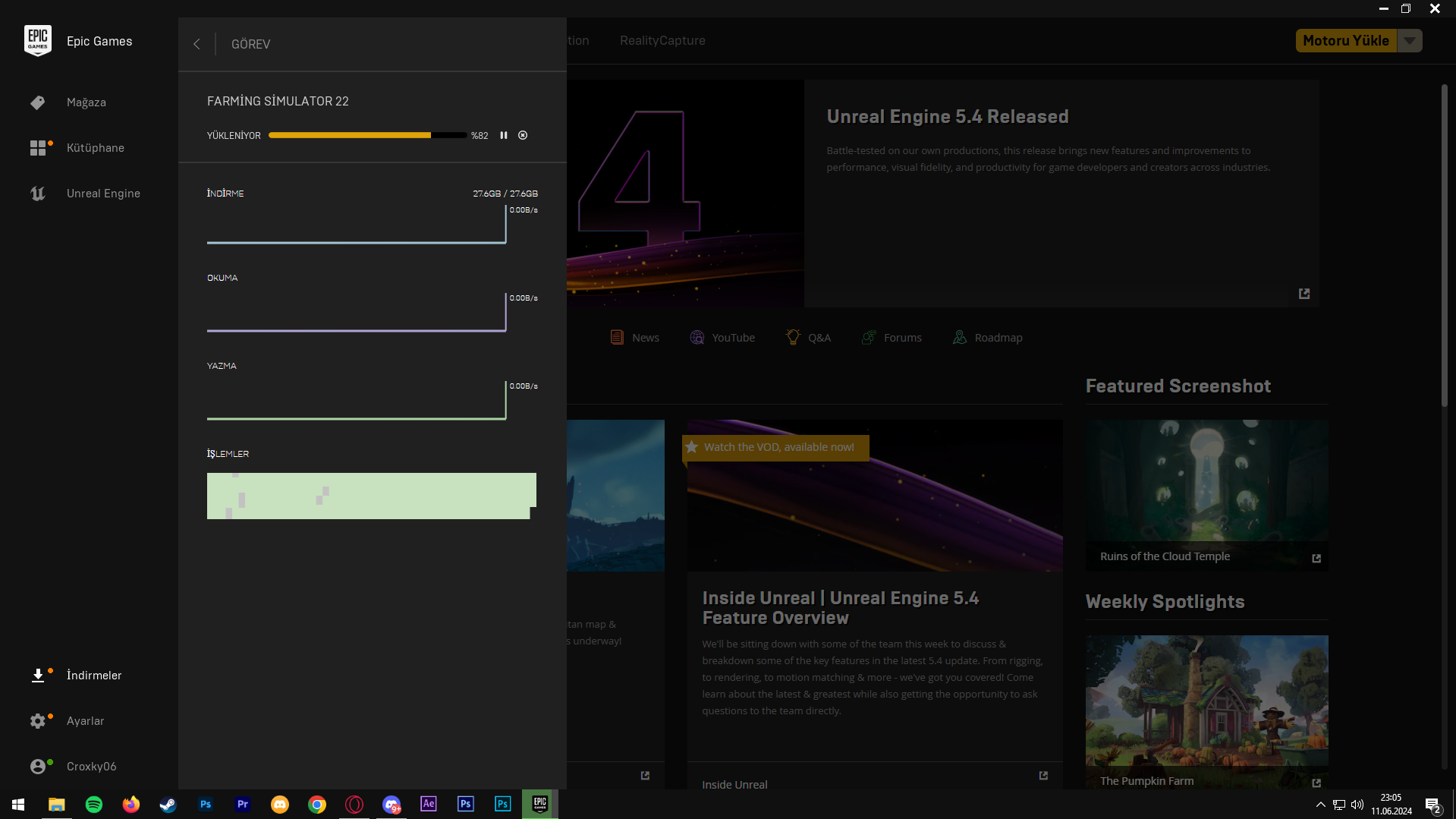Switch to the RealityCapture tab

pyautogui.click(x=662, y=41)
